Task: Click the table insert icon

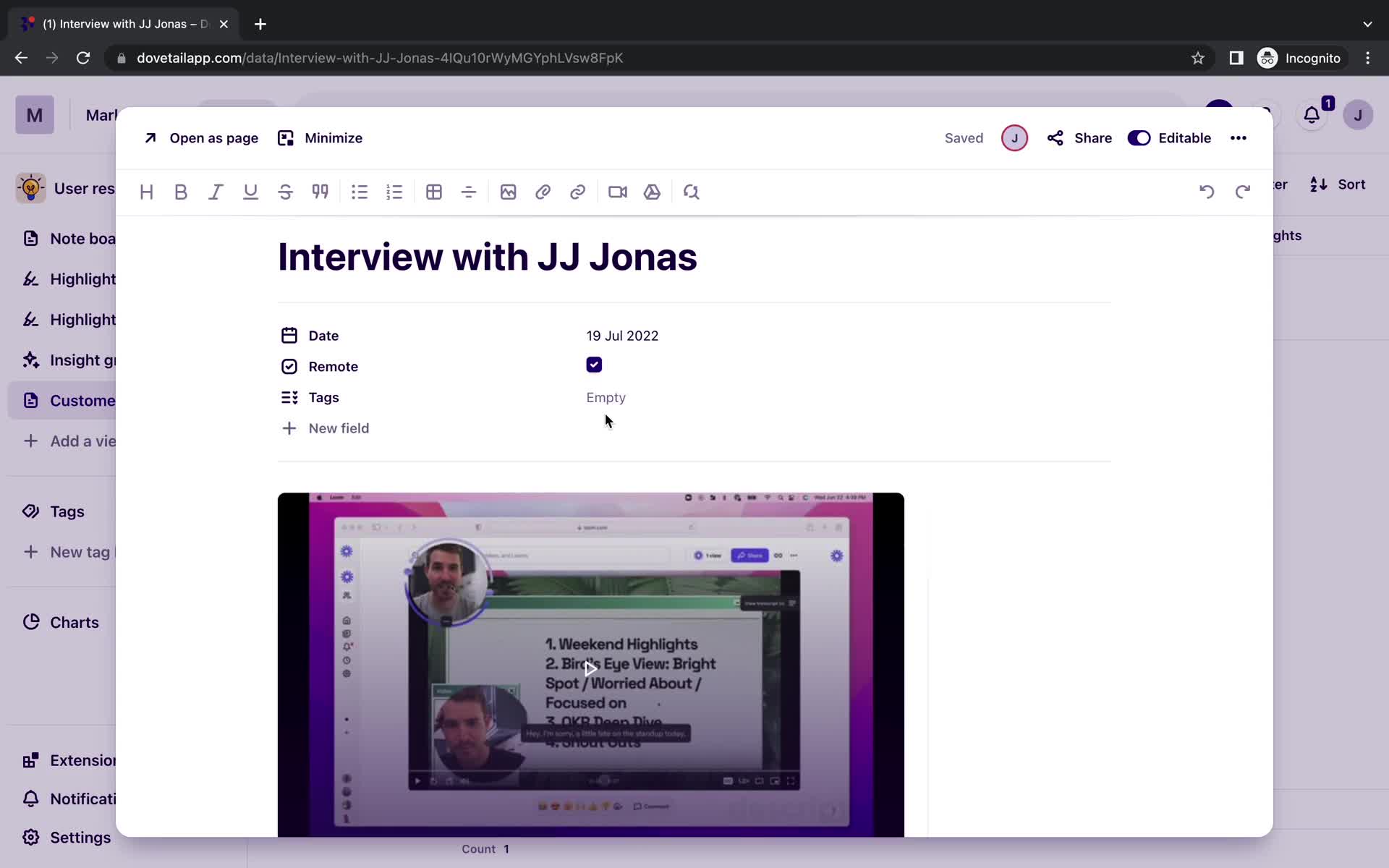Action: (434, 192)
